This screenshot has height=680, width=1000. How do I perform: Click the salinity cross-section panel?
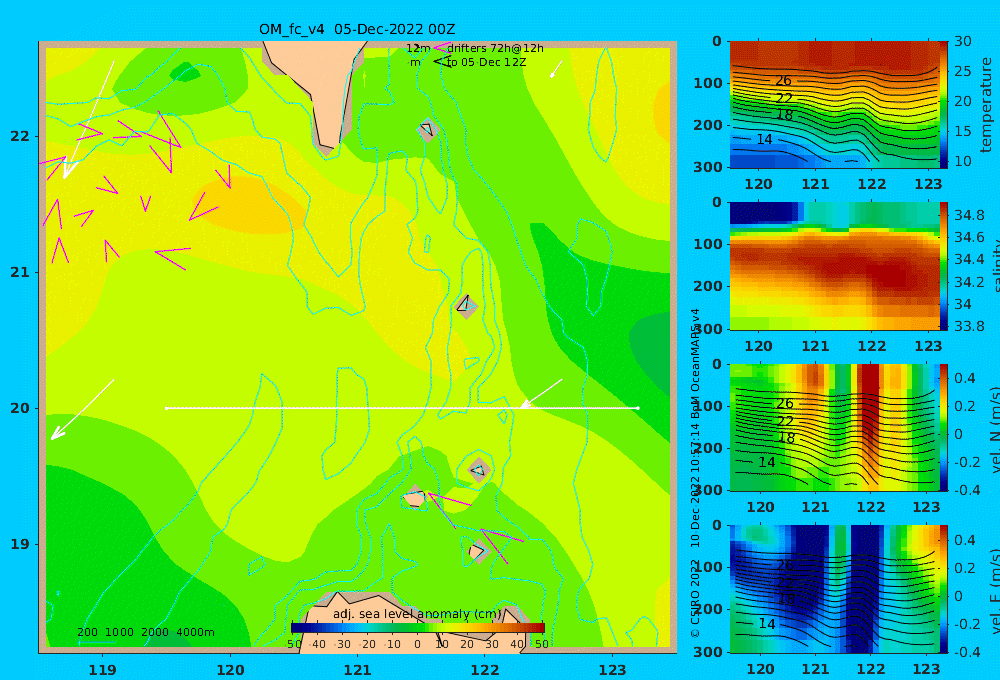pos(834,266)
